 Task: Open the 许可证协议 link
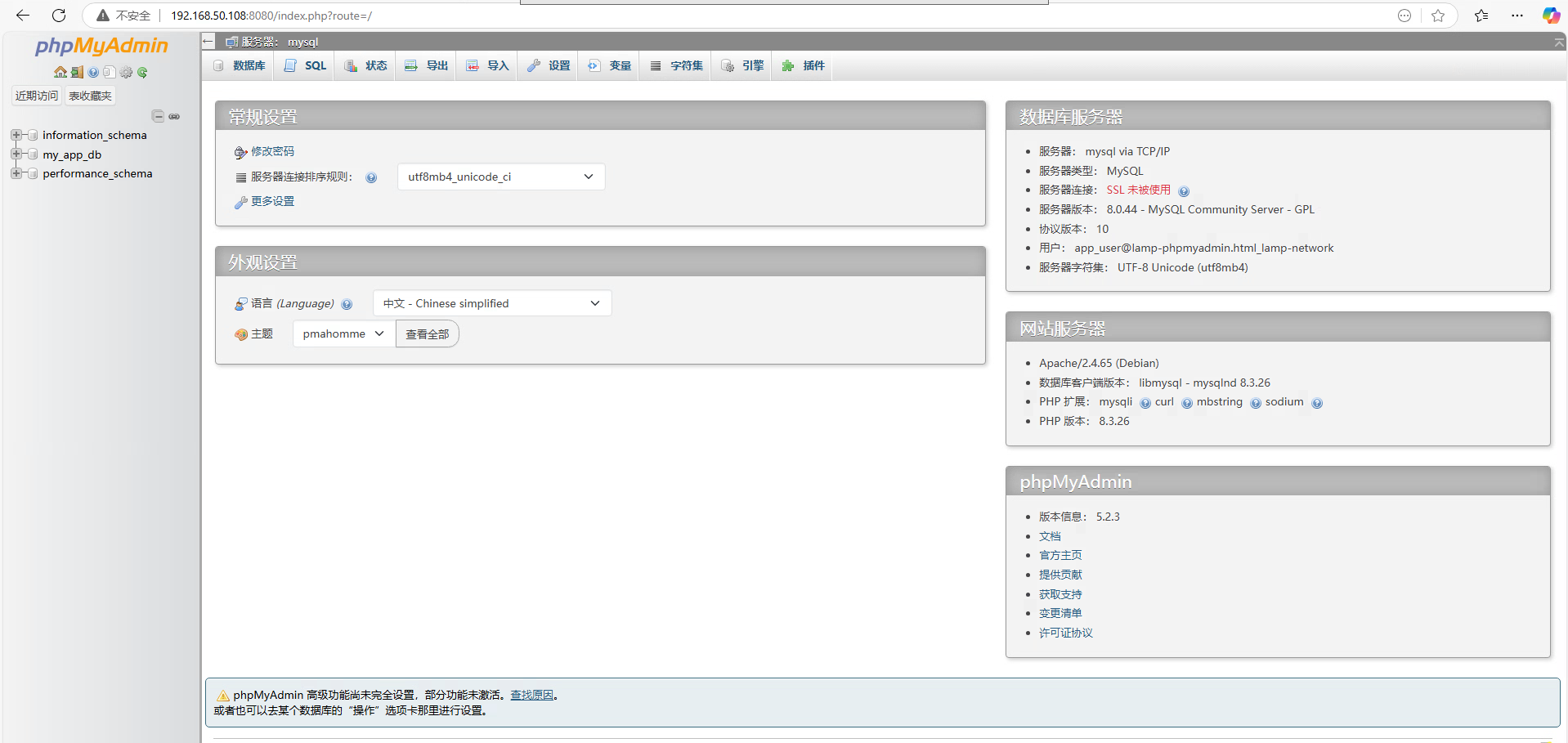click(x=1066, y=633)
